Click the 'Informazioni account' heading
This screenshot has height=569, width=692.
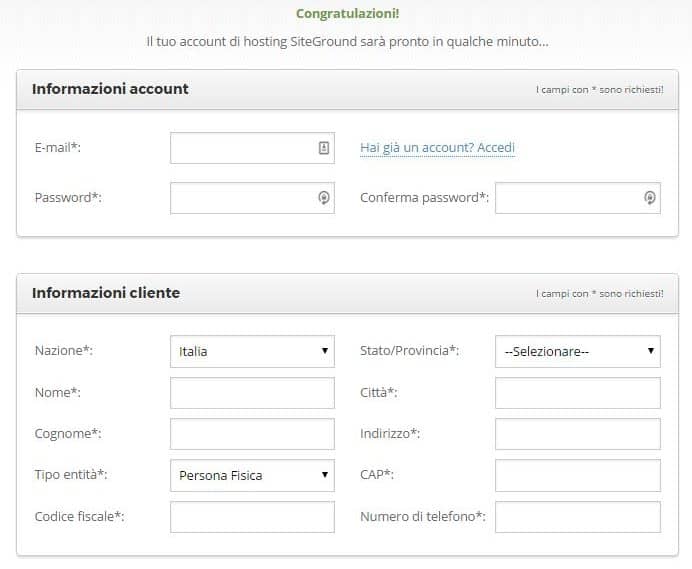coord(110,89)
